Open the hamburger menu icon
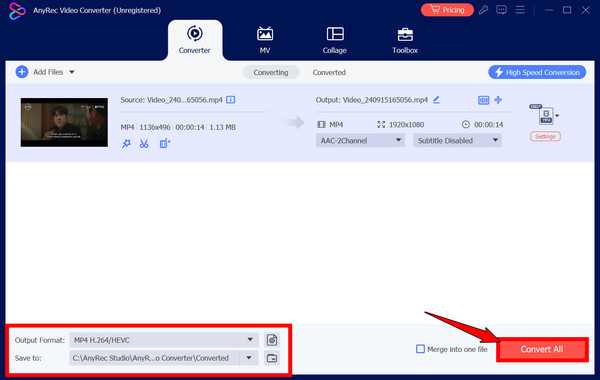The height and width of the screenshot is (380, 600). click(x=520, y=10)
